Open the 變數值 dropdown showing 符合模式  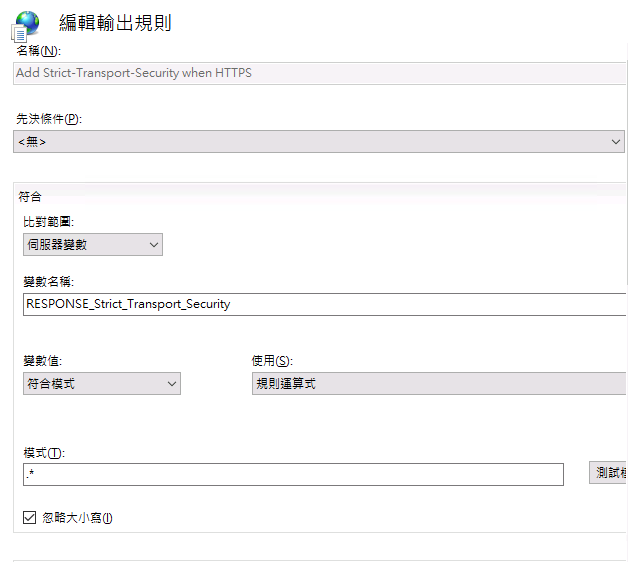pos(102,383)
